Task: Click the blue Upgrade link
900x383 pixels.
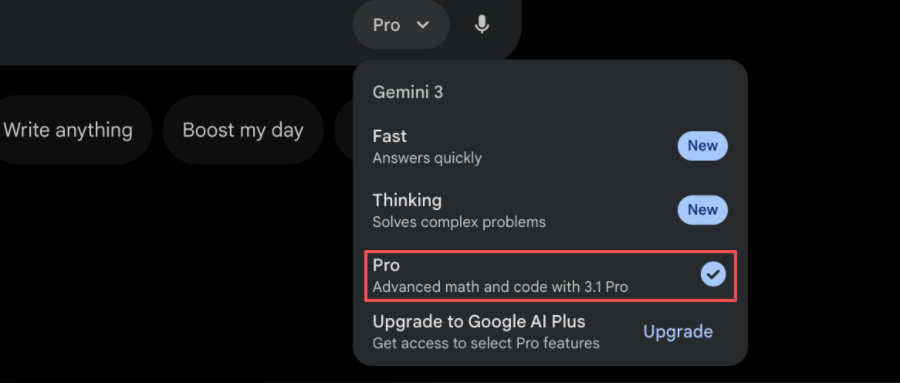Action: [678, 331]
